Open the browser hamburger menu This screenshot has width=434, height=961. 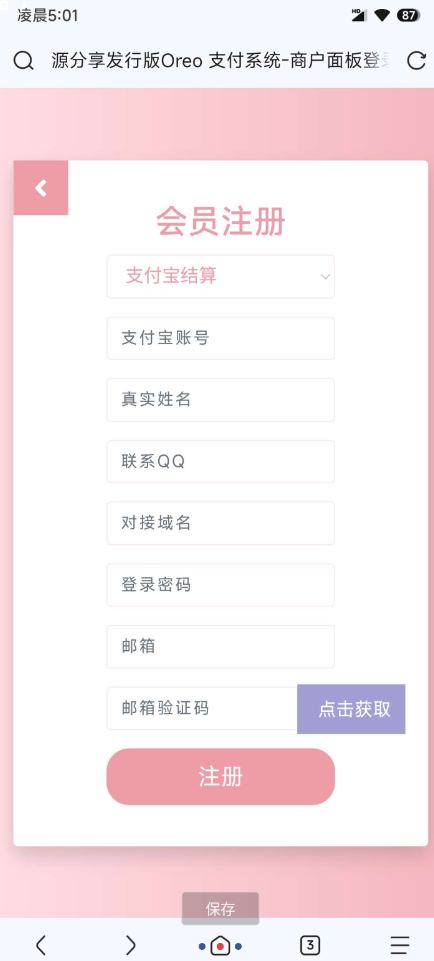pyautogui.click(x=400, y=945)
